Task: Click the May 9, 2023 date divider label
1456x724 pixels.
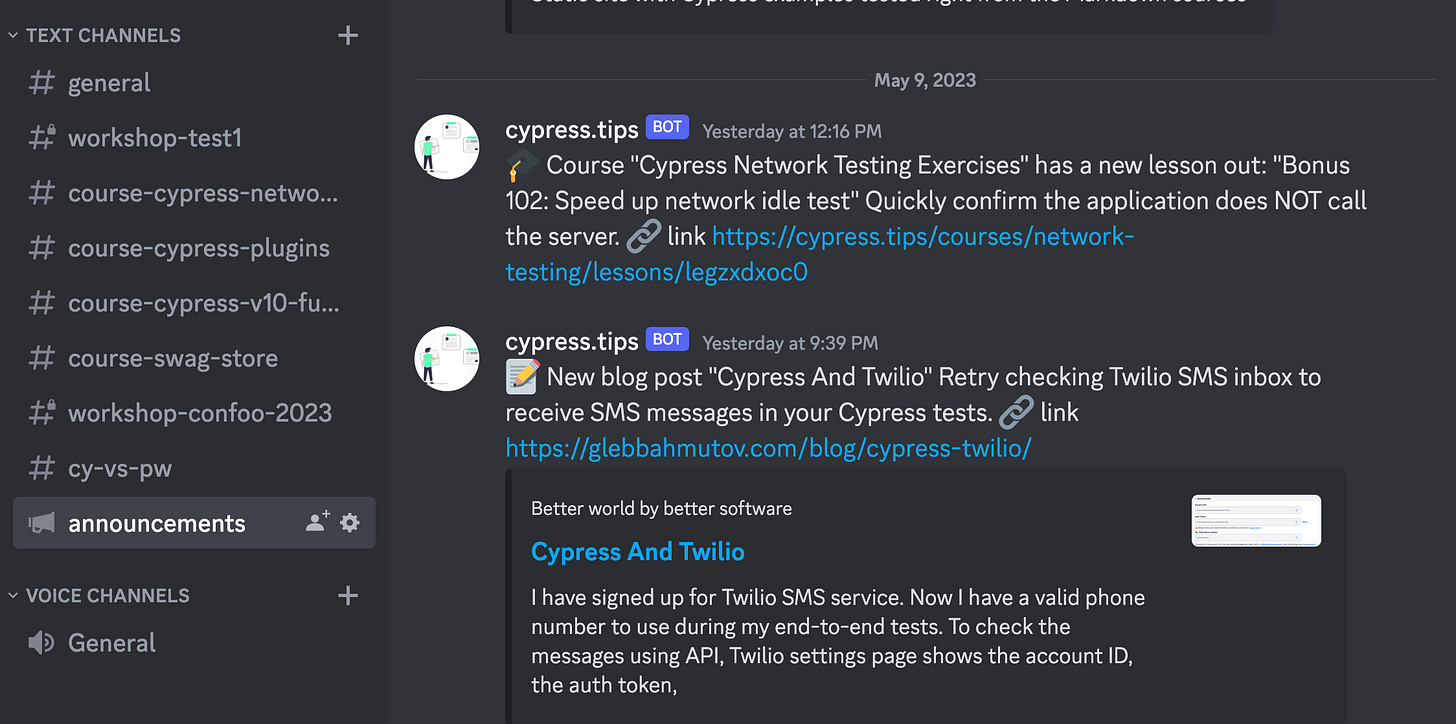Action: click(925, 80)
